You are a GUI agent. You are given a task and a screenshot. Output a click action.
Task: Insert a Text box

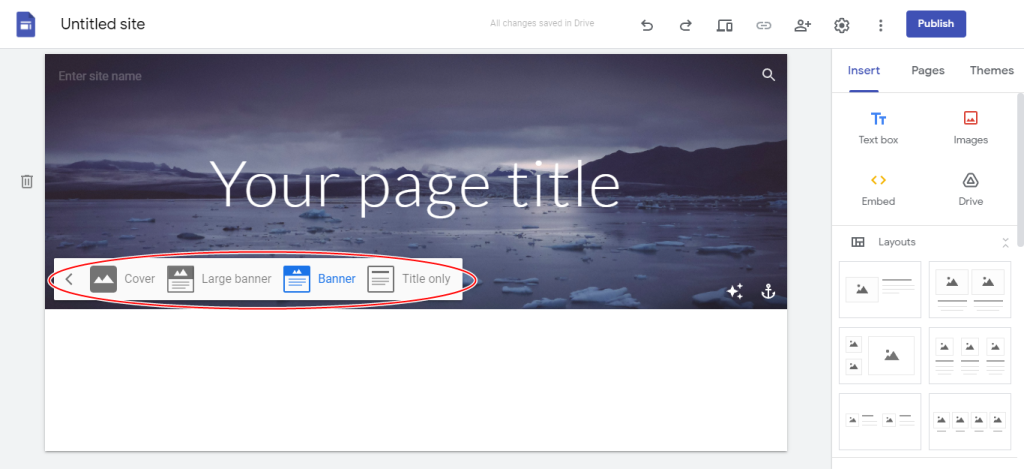[x=878, y=128]
